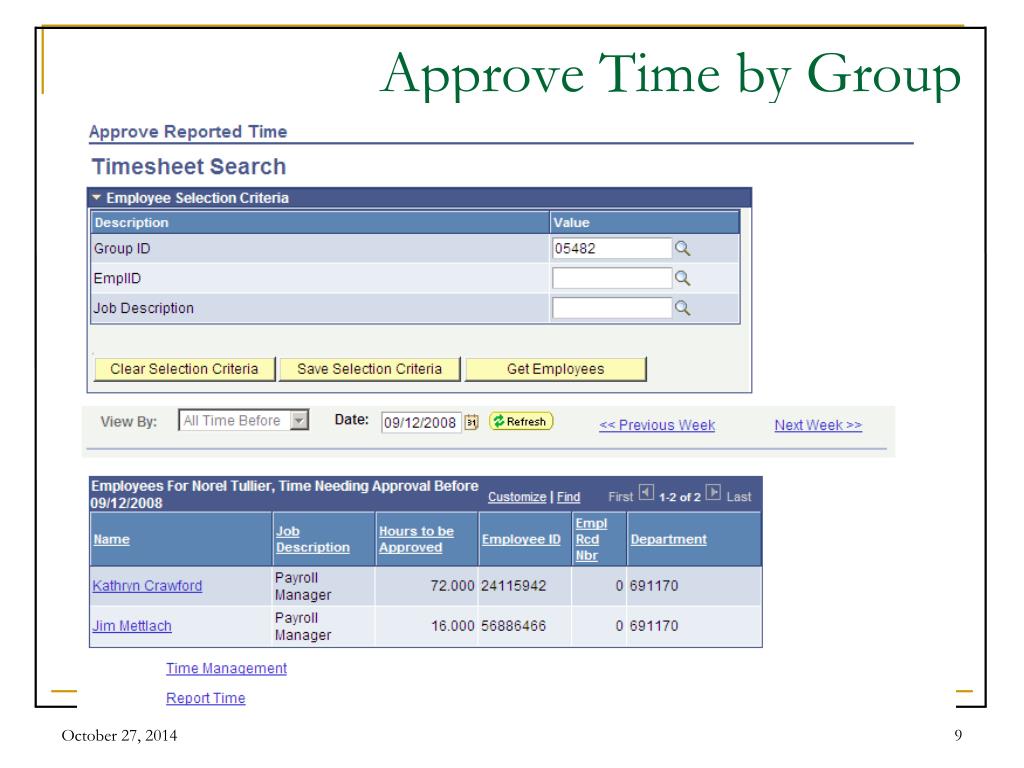Click the Refresh button
The height and width of the screenshot is (768, 1024).
(521, 421)
